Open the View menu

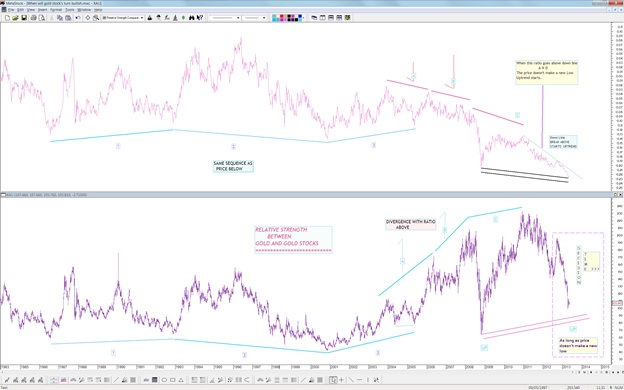click(31, 10)
